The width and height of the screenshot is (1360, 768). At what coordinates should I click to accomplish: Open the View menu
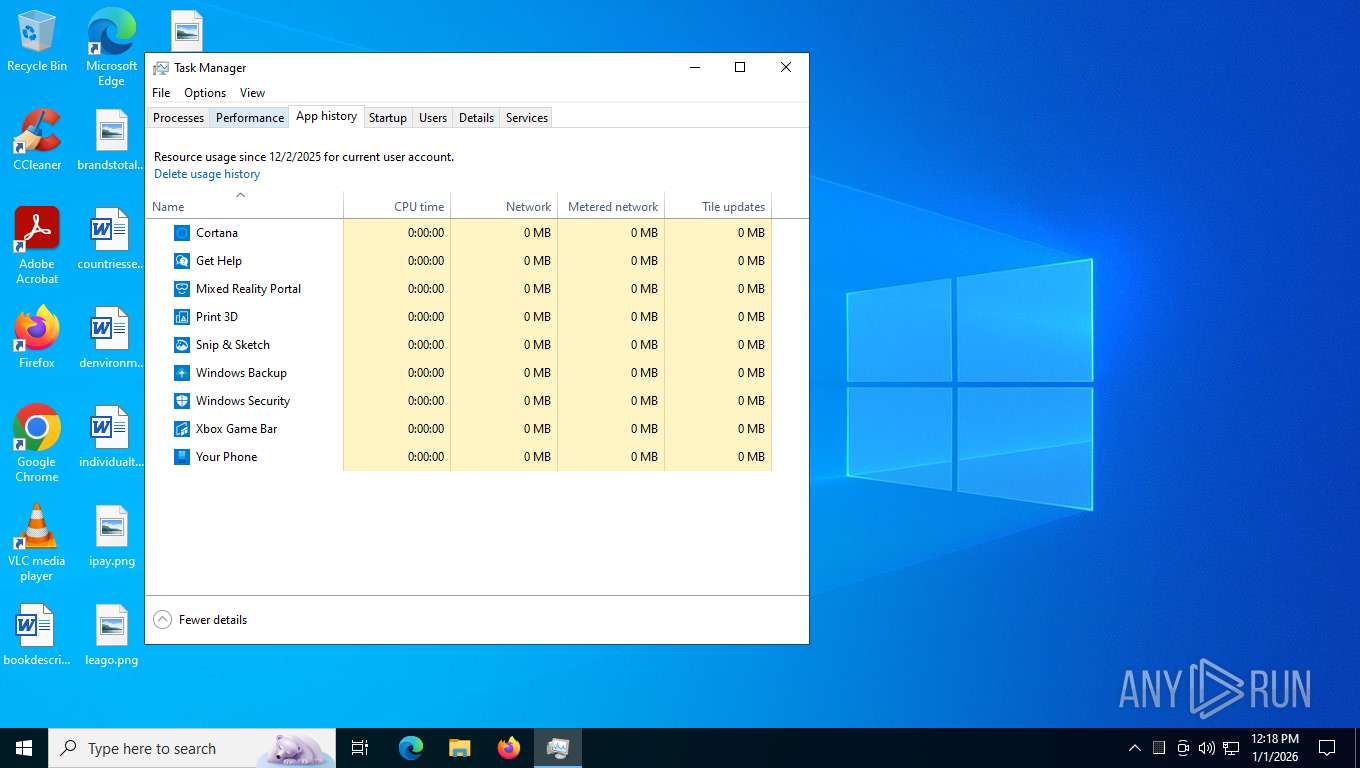click(x=252, y=93)
